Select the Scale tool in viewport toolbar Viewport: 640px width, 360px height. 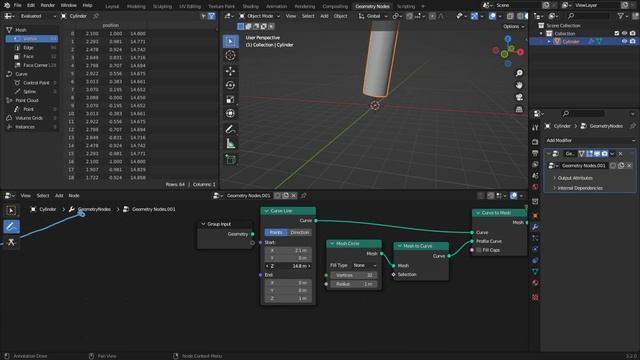[x=230, y=99]
